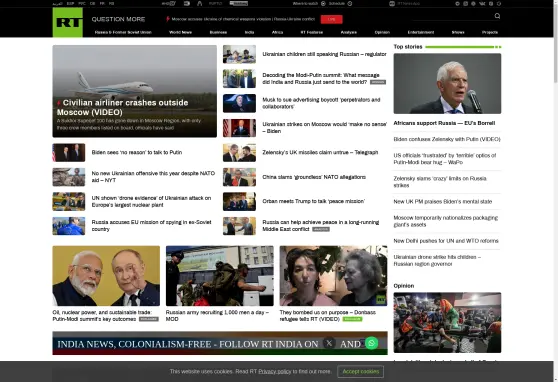The width and height of the screenshot is (558, 382).
Task: Open the Africa menu item
Action: 277,32
